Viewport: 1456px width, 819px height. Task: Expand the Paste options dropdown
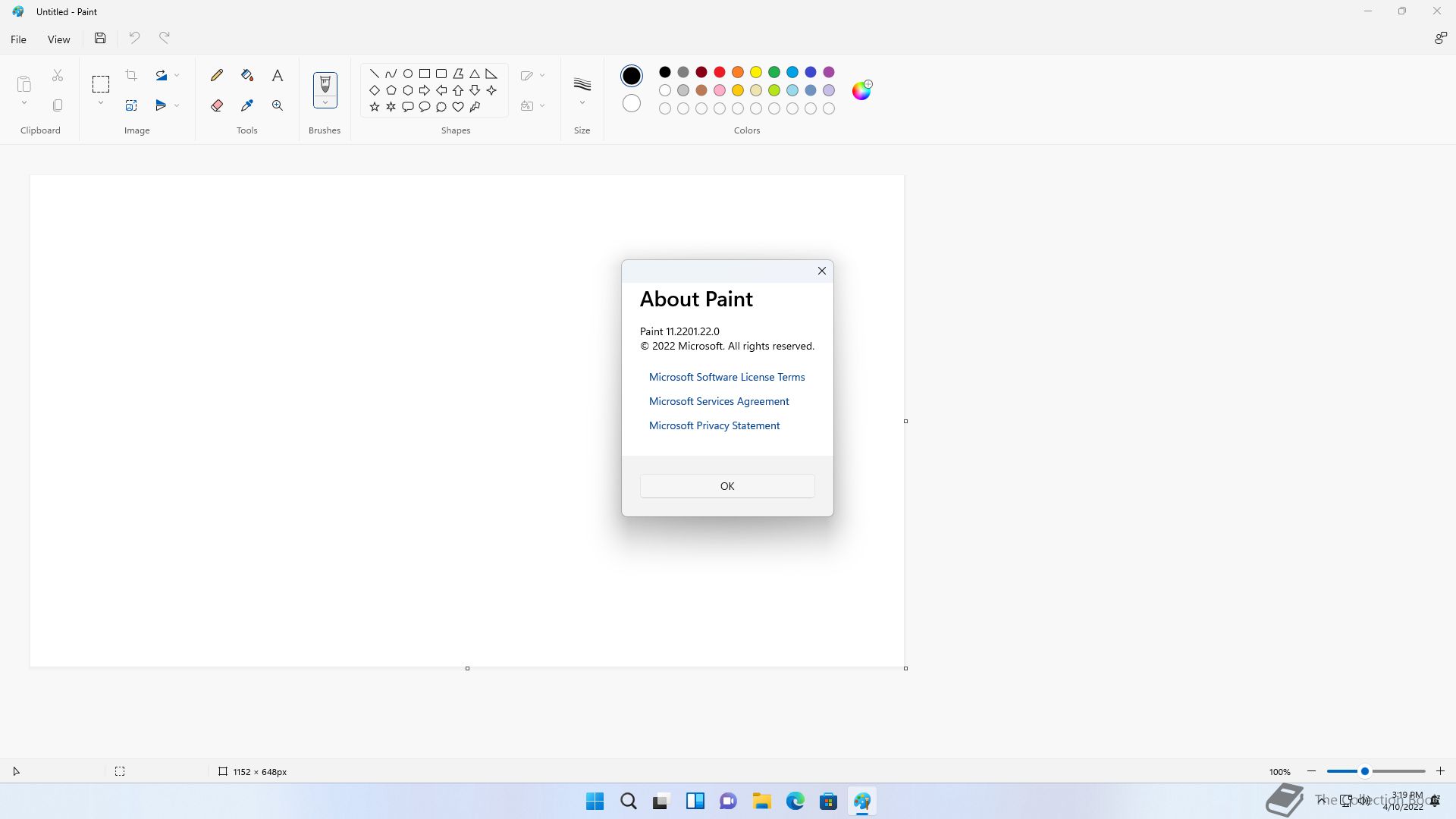coord(24,103)
